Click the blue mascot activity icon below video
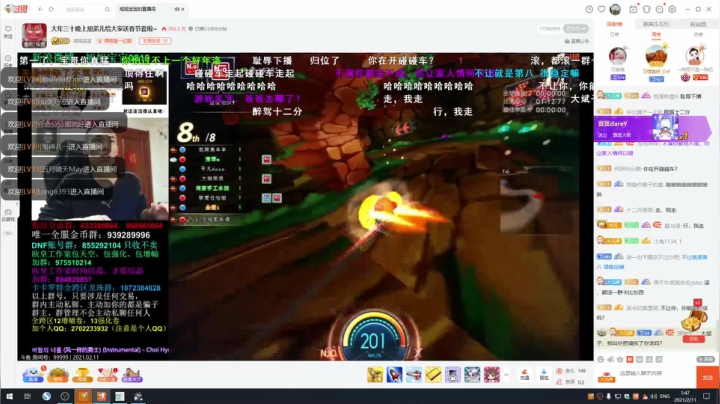The height and width of the screenshot is (404, 720). click(x=33, y=375)
